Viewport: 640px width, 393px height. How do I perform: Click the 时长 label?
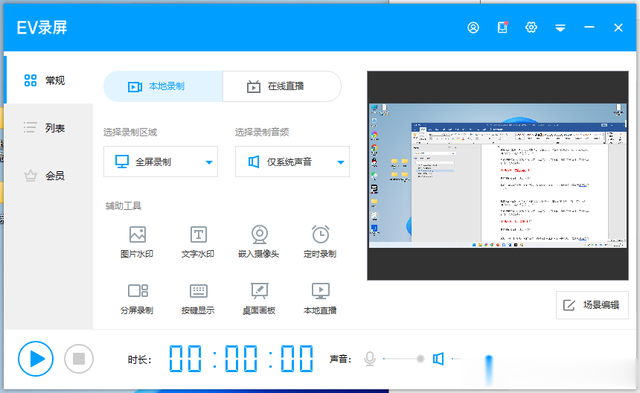[140, 360]
